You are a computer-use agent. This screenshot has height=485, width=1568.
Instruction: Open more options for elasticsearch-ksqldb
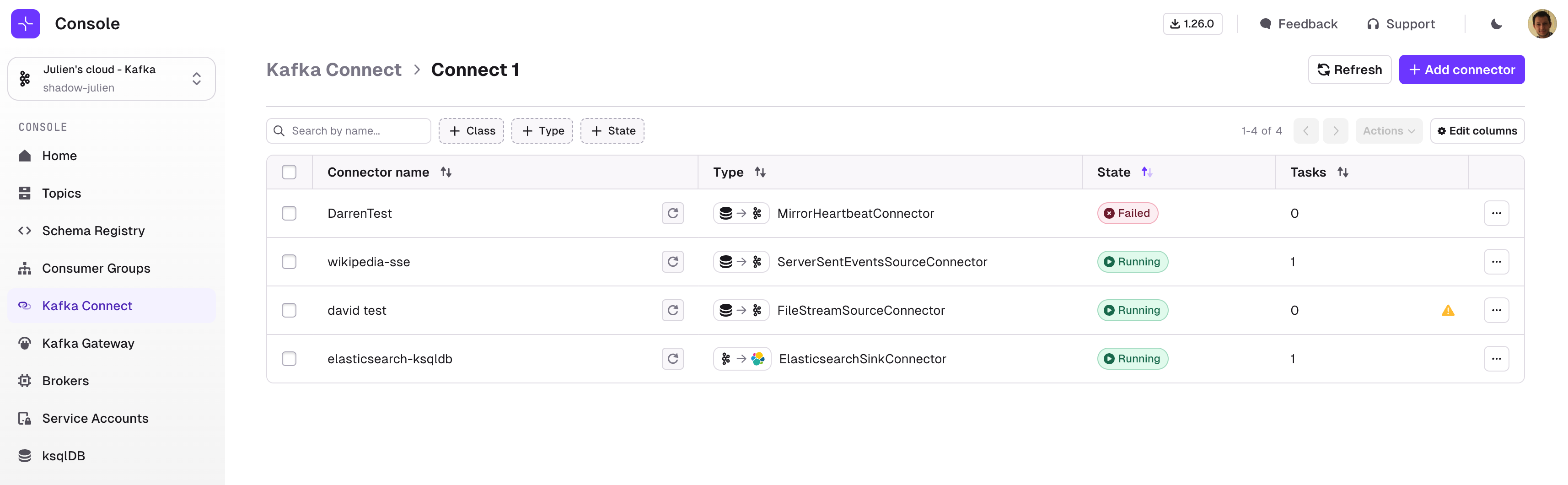click(1496, 358)
